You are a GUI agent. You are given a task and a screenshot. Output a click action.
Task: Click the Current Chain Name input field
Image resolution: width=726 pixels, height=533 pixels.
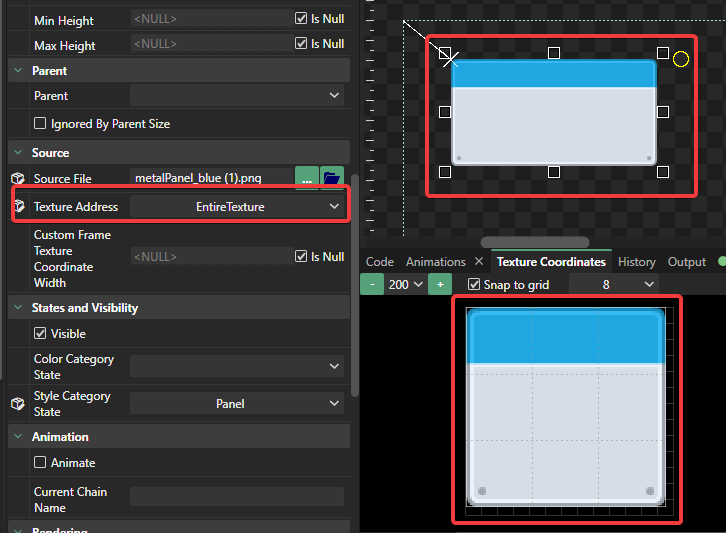point(238,497)
